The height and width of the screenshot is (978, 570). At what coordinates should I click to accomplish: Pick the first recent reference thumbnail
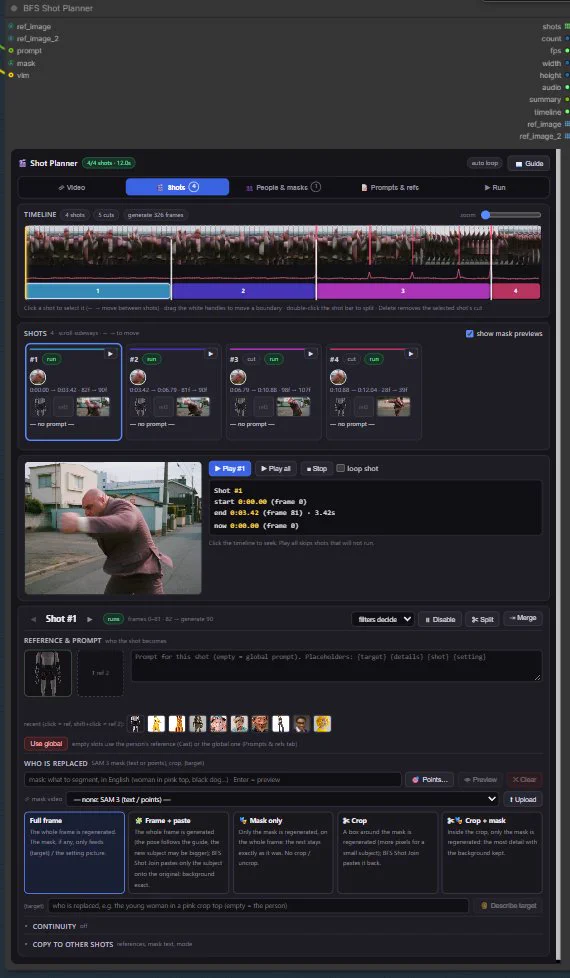(x=135, y=724)
